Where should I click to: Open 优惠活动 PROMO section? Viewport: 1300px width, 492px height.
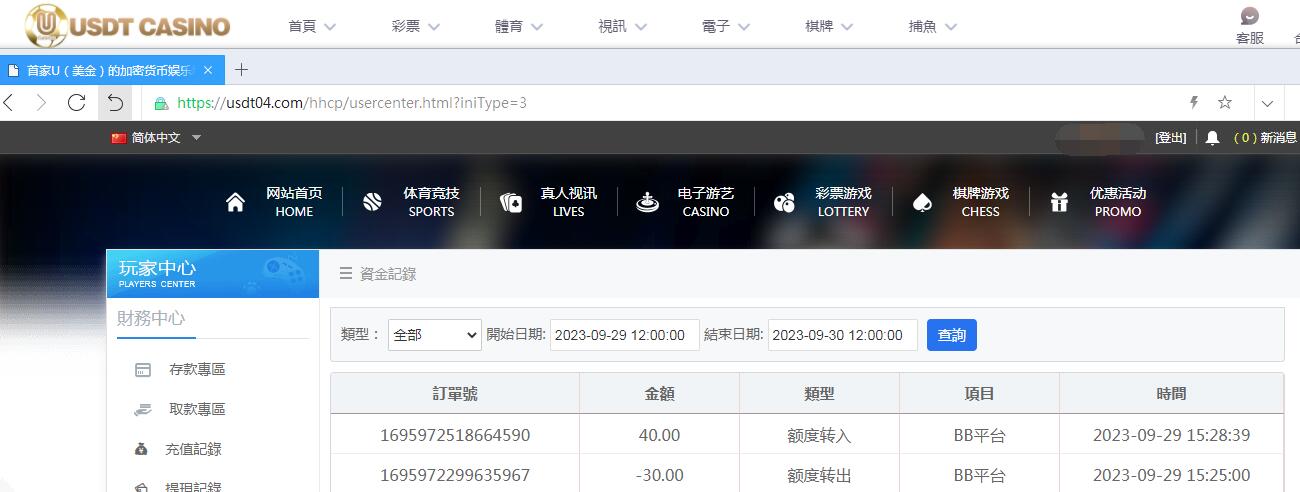coord(1118,202)
